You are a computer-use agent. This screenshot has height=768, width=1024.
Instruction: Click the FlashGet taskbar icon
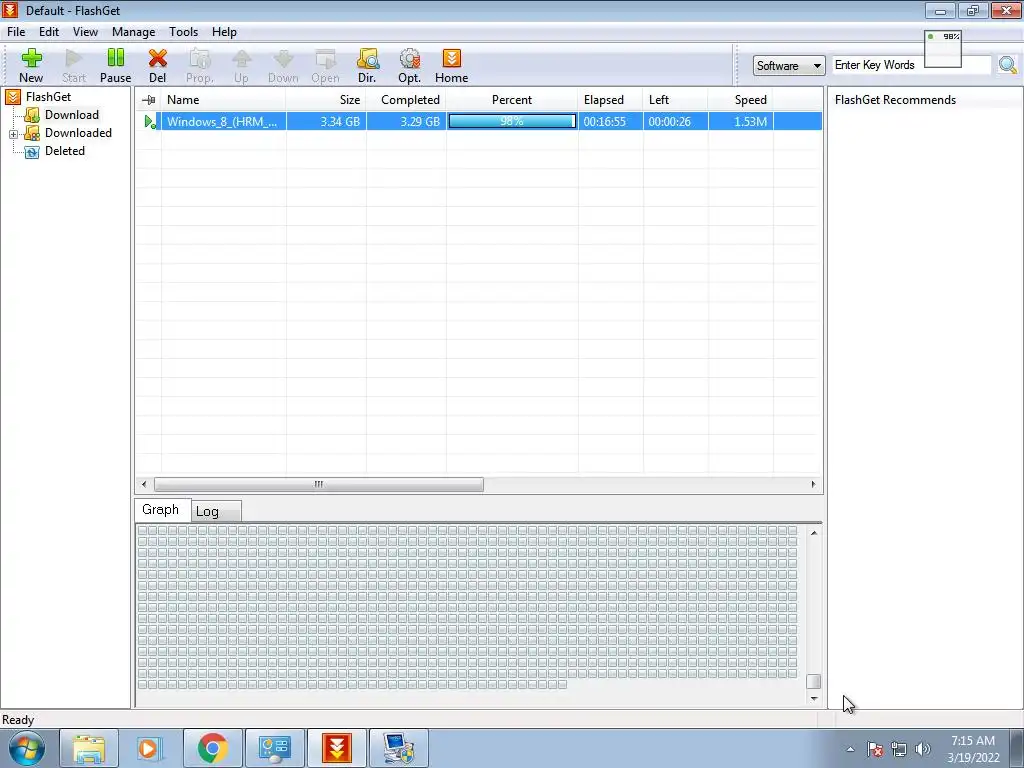pyautogui.click(x=337, y=748)
